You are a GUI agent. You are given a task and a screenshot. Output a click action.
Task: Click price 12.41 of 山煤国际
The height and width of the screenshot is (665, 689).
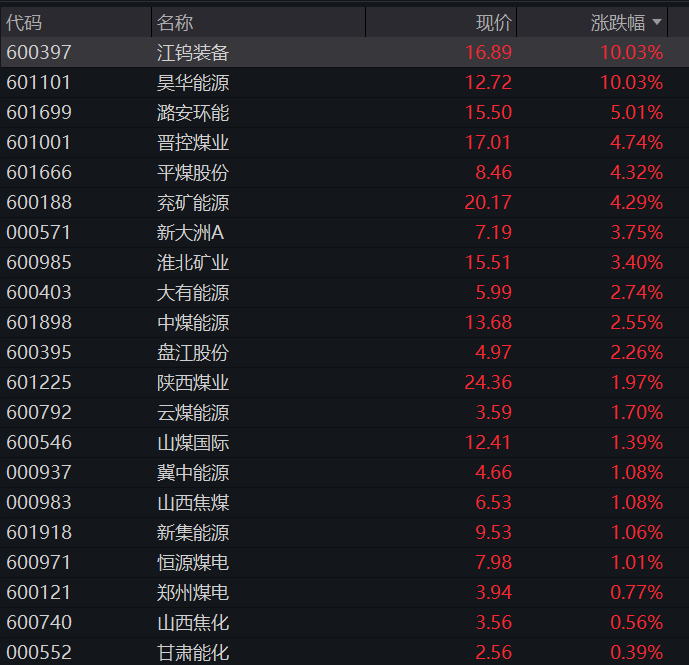(x=488, y=443)
